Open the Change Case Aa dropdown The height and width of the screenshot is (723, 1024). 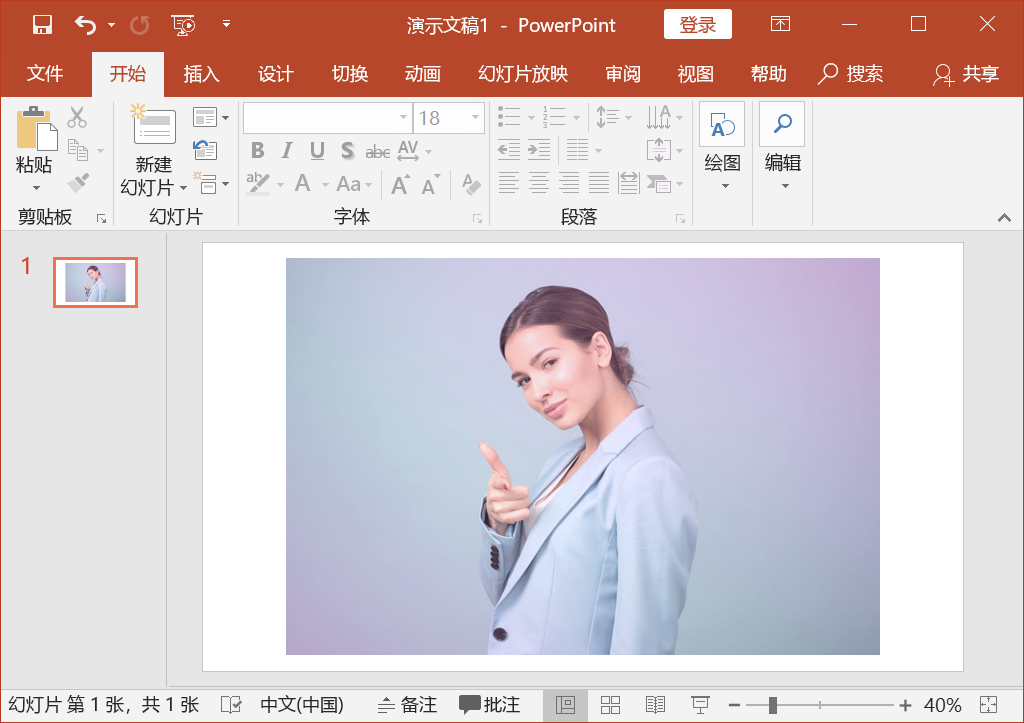(x=354, y=184)
